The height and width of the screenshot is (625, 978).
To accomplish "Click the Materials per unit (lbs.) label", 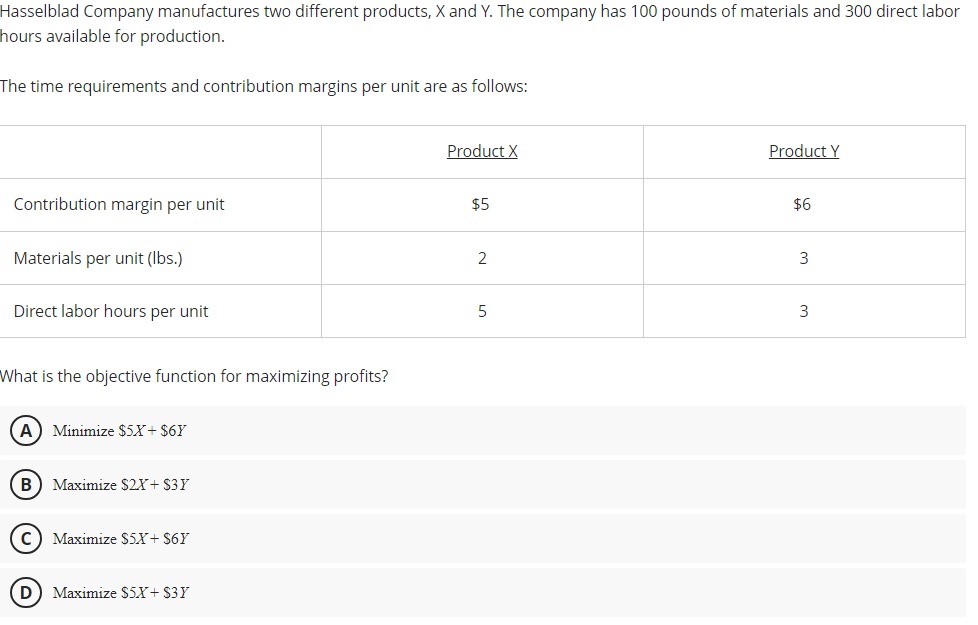I will point(98,258).
